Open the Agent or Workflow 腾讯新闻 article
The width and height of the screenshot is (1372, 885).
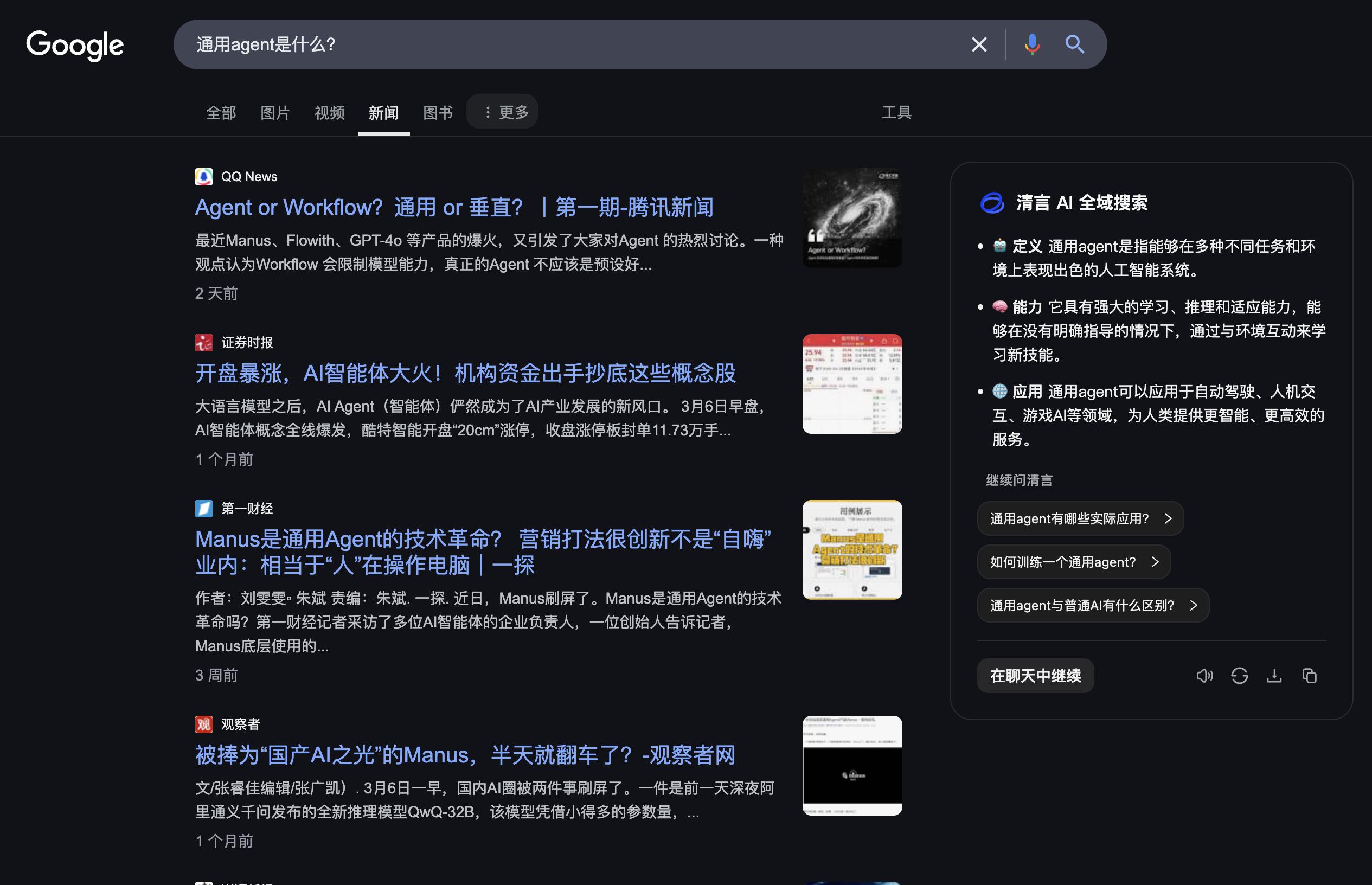point(454,208)
